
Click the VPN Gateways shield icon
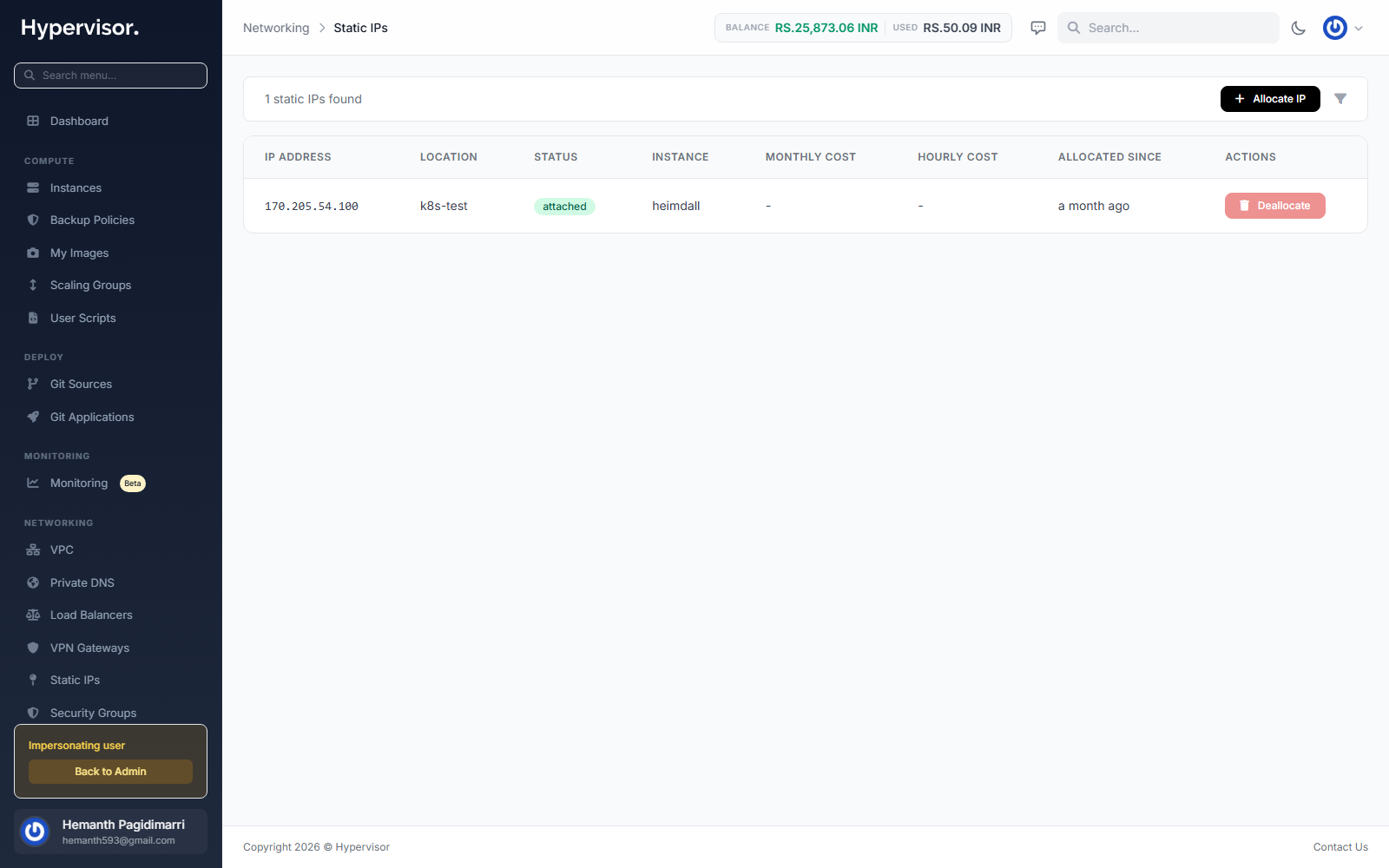coord(33,648)
